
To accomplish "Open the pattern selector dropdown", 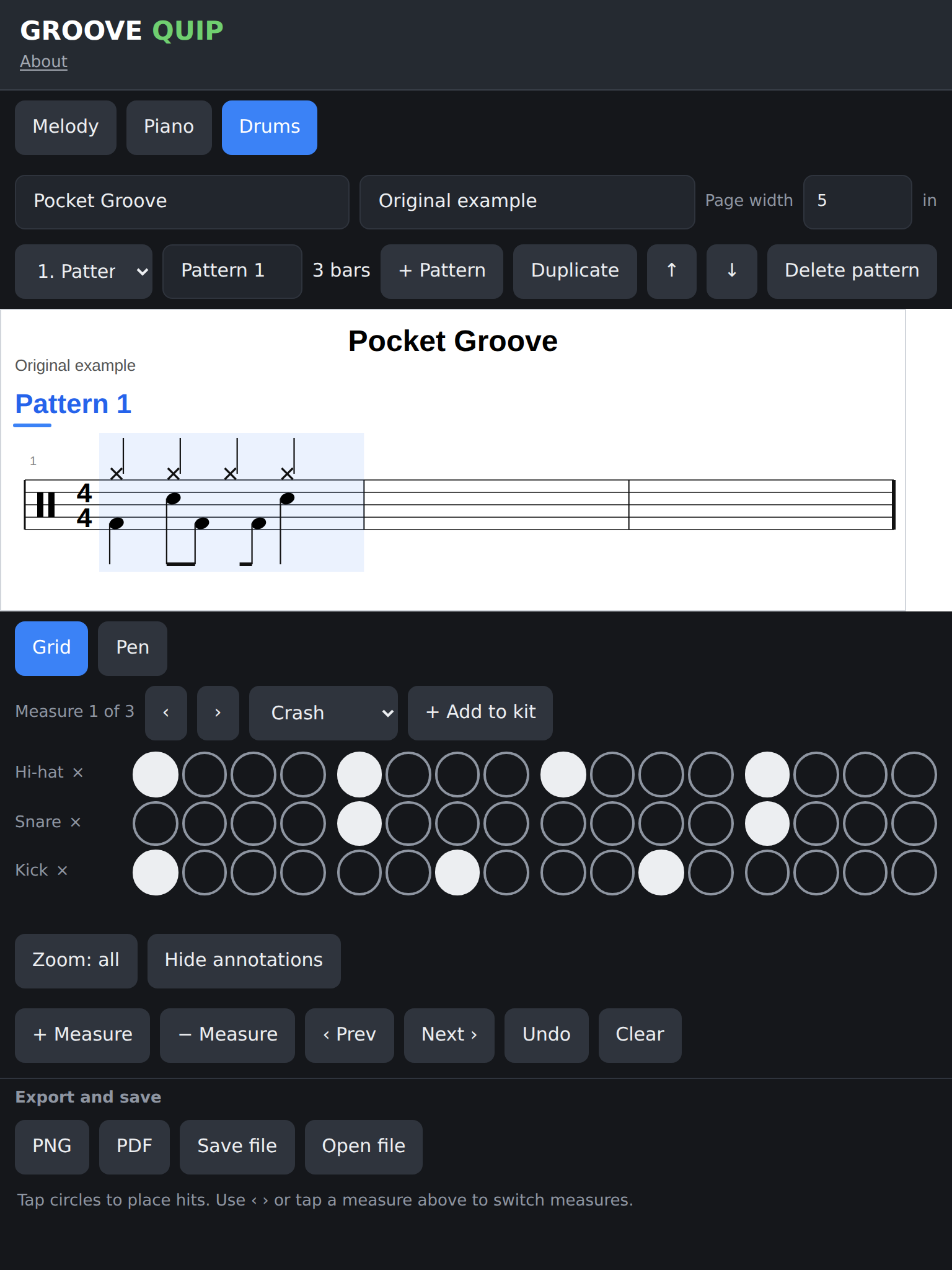I will click(x=84, y=271).
